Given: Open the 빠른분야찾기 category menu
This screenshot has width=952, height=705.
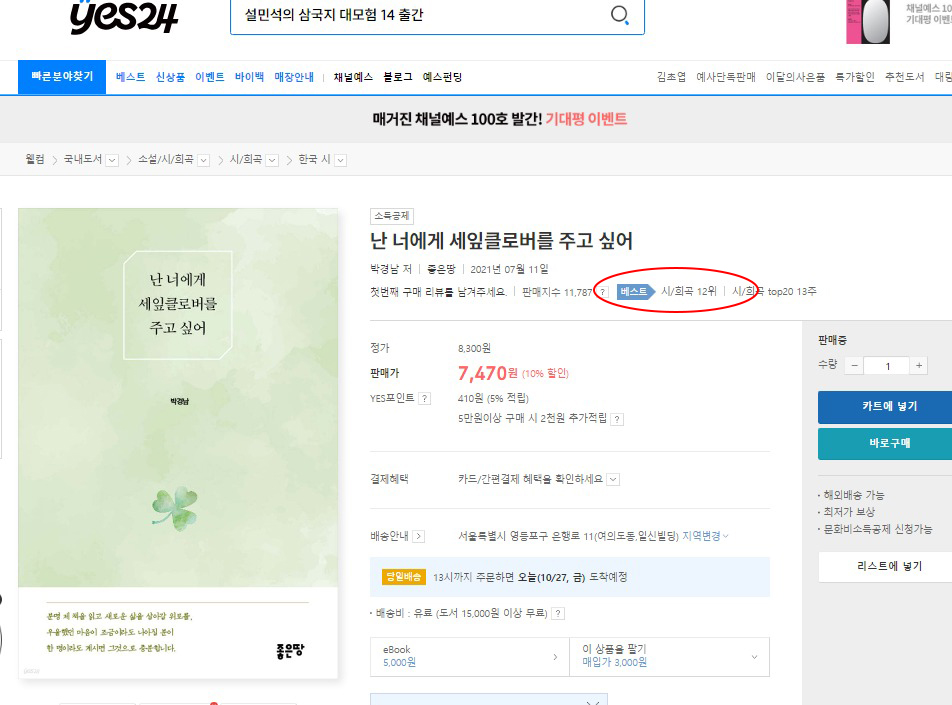Looking at the screenshot, I should [x=62, y=77].
